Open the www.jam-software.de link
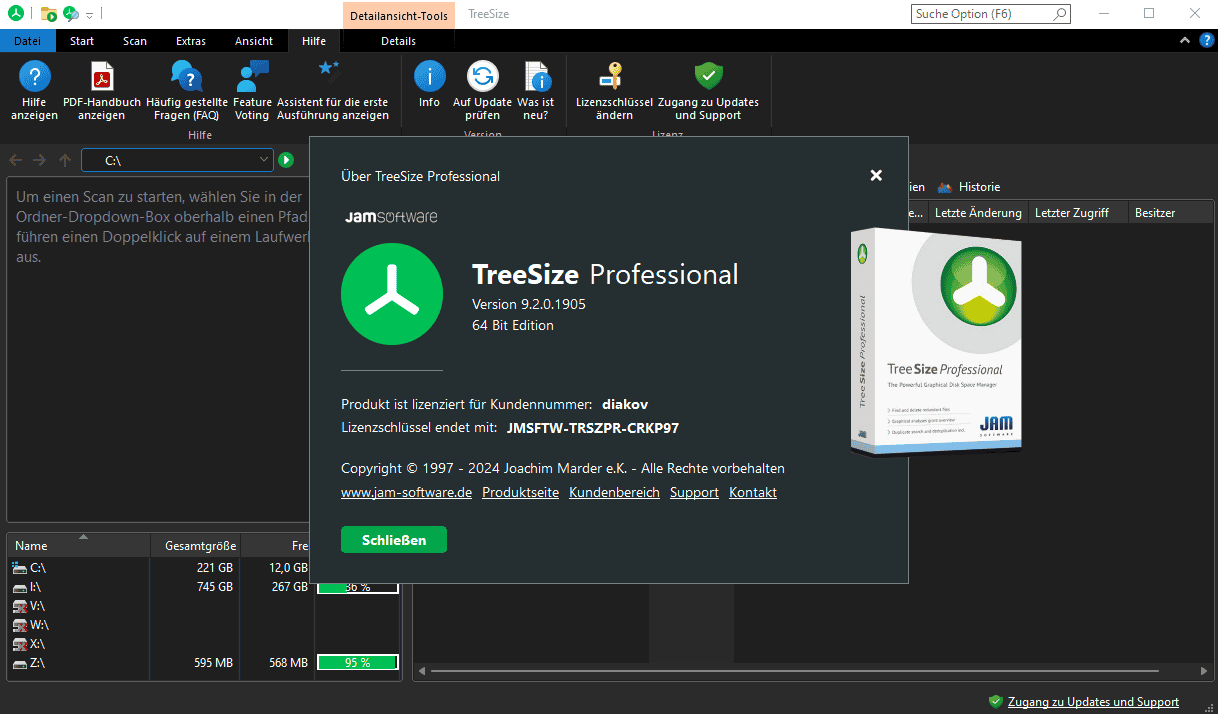 [x=406, y=492]
